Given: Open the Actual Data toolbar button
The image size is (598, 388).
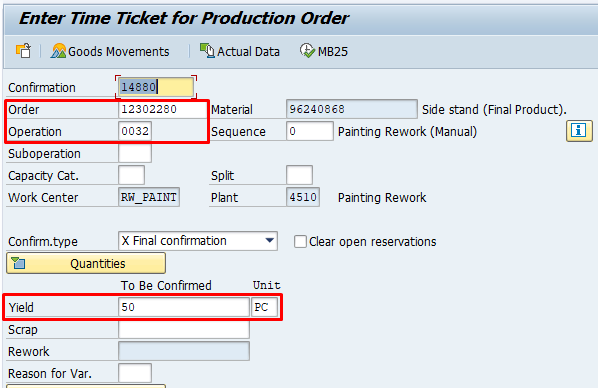Looking at the screenshot, I should 240,51.
